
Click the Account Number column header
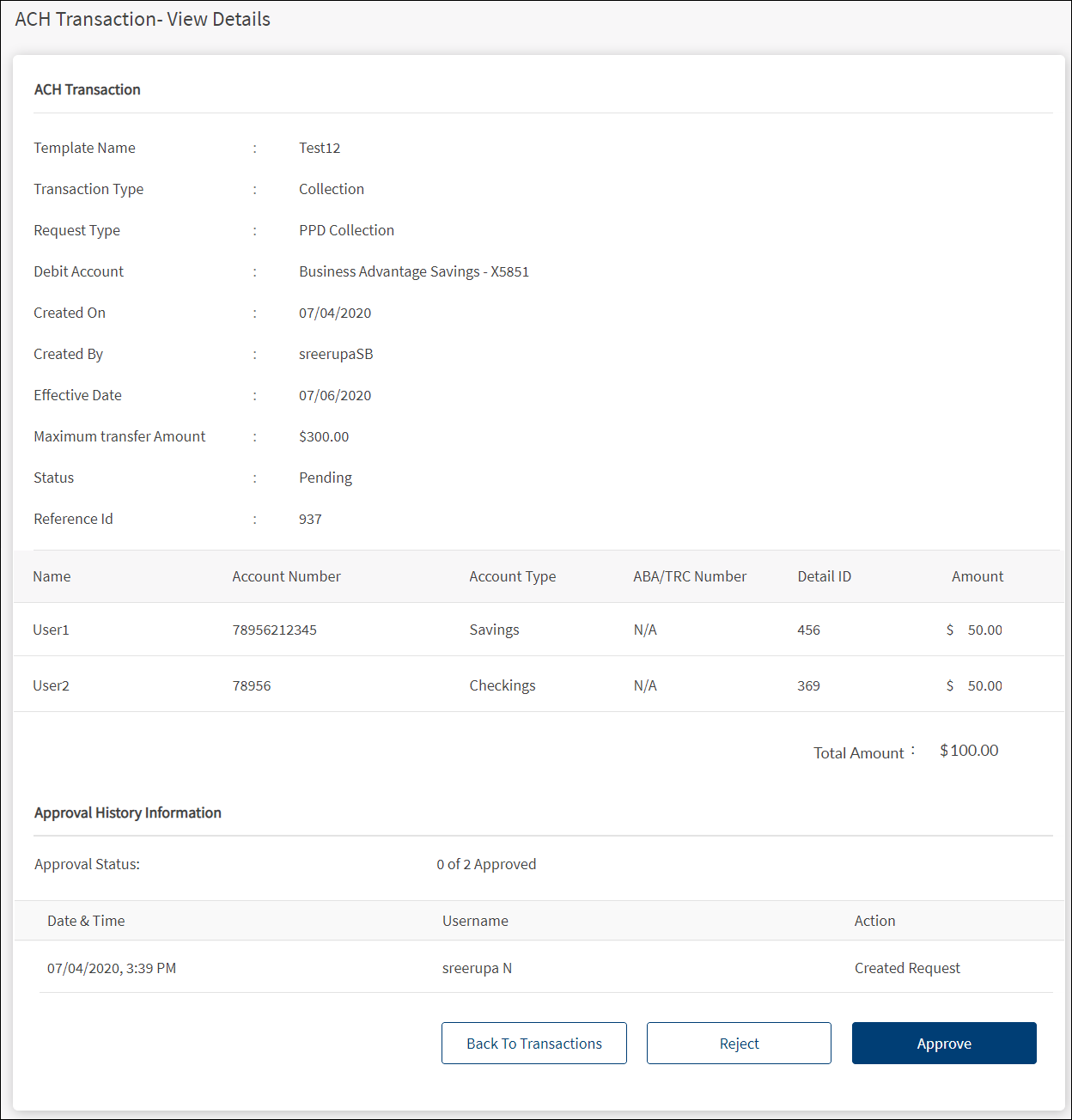coord(286,576)
